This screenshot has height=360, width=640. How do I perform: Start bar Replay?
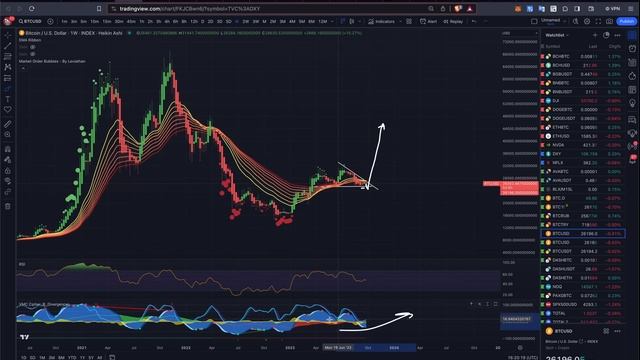coord(453,21)
